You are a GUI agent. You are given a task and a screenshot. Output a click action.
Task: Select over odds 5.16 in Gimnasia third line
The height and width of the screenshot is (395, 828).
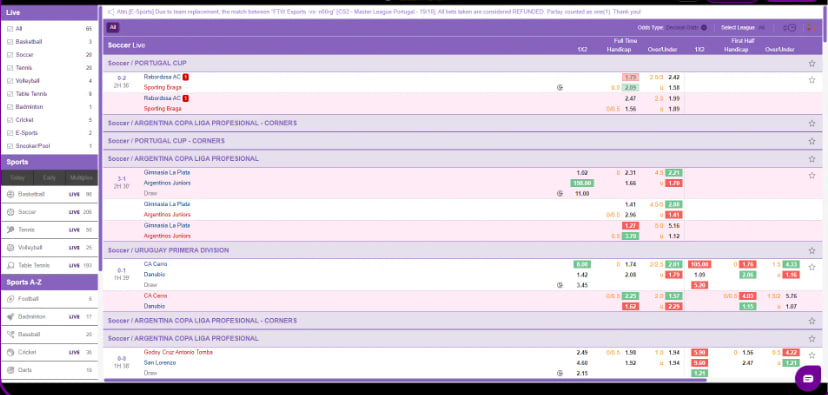coord(674,225)
